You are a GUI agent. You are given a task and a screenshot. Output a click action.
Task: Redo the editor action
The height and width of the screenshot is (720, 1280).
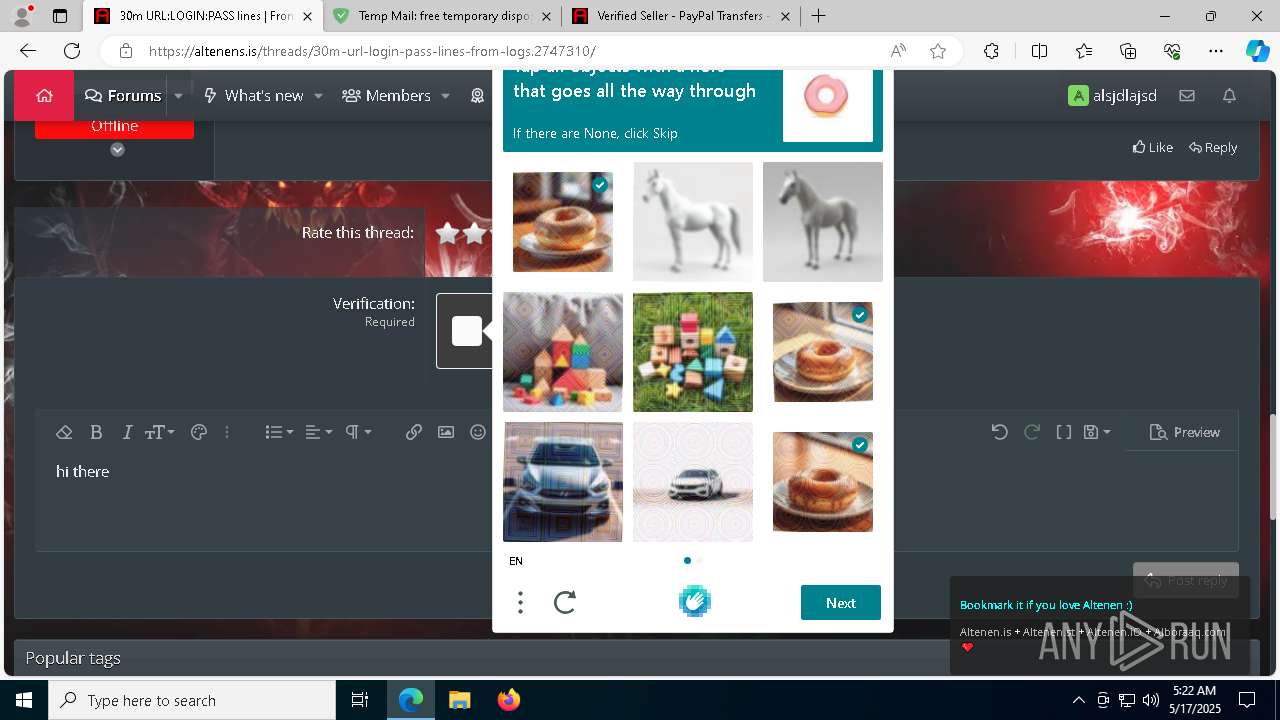(1032, 432)
